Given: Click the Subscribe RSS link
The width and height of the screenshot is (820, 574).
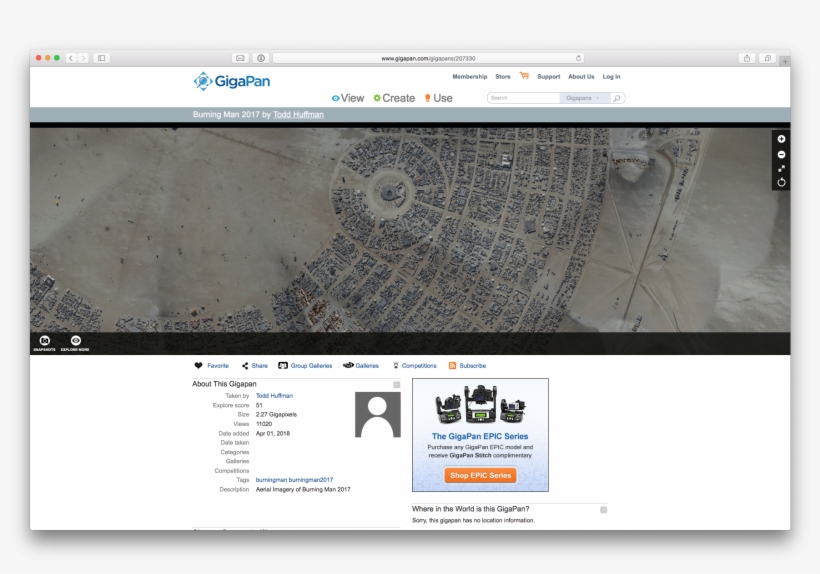Looking at the screenshot, I should pyautogui.click(x=468, y=365).
